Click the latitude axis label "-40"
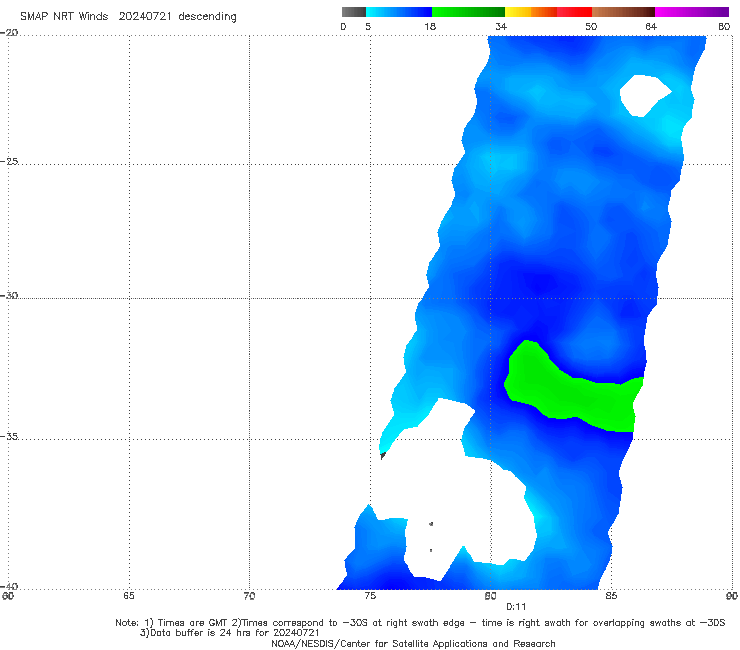 click(9, 586)
